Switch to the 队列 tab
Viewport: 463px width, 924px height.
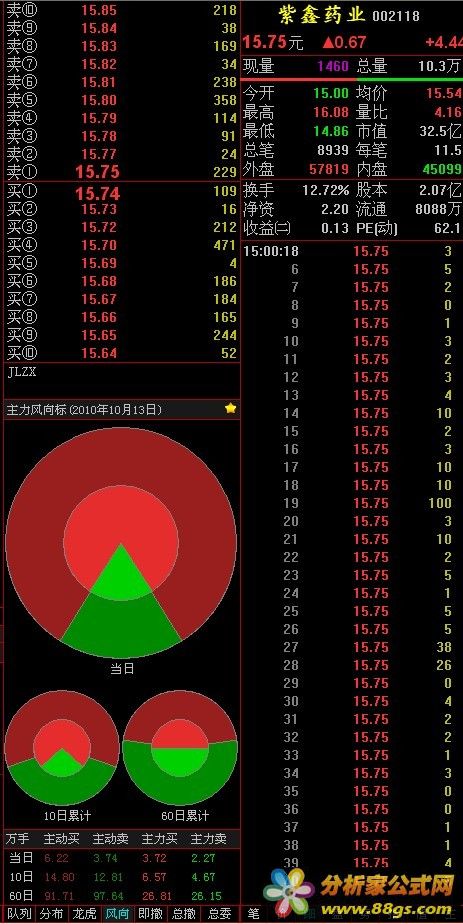click(x=18, y=914)
